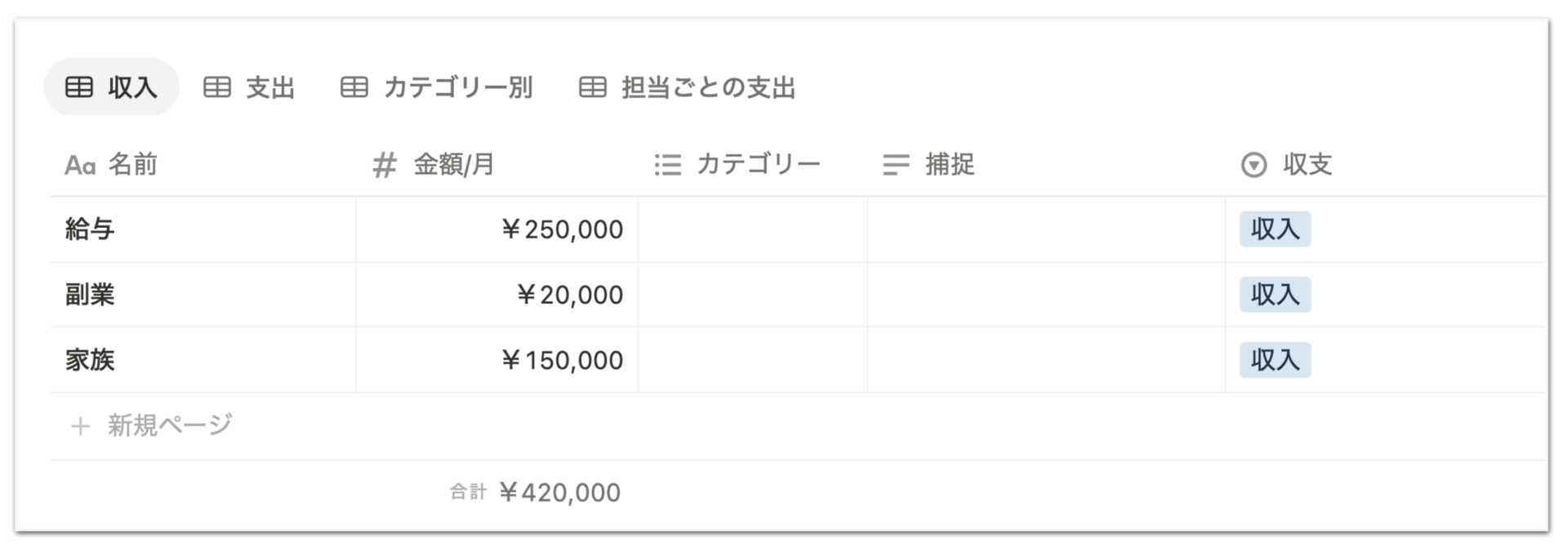
Task: Open the 合計 ¥420,000 calculation menu
Action: 535,492
